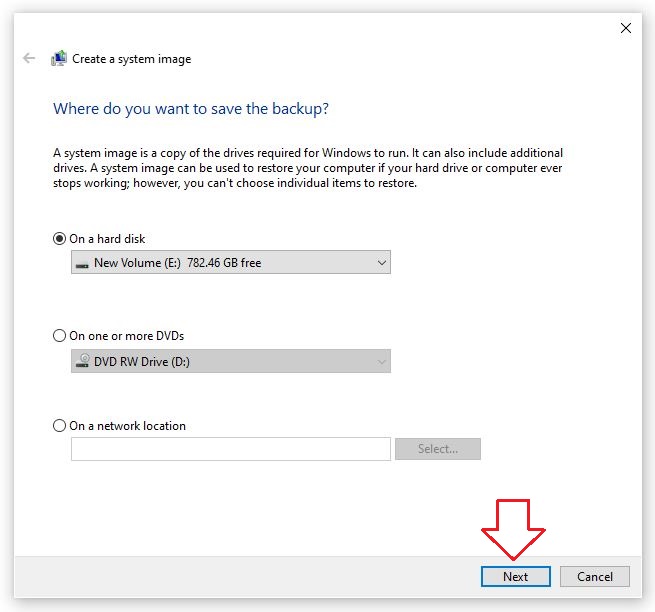Open the DVD RW Drive (D:) dropdown

coord(231,361)
